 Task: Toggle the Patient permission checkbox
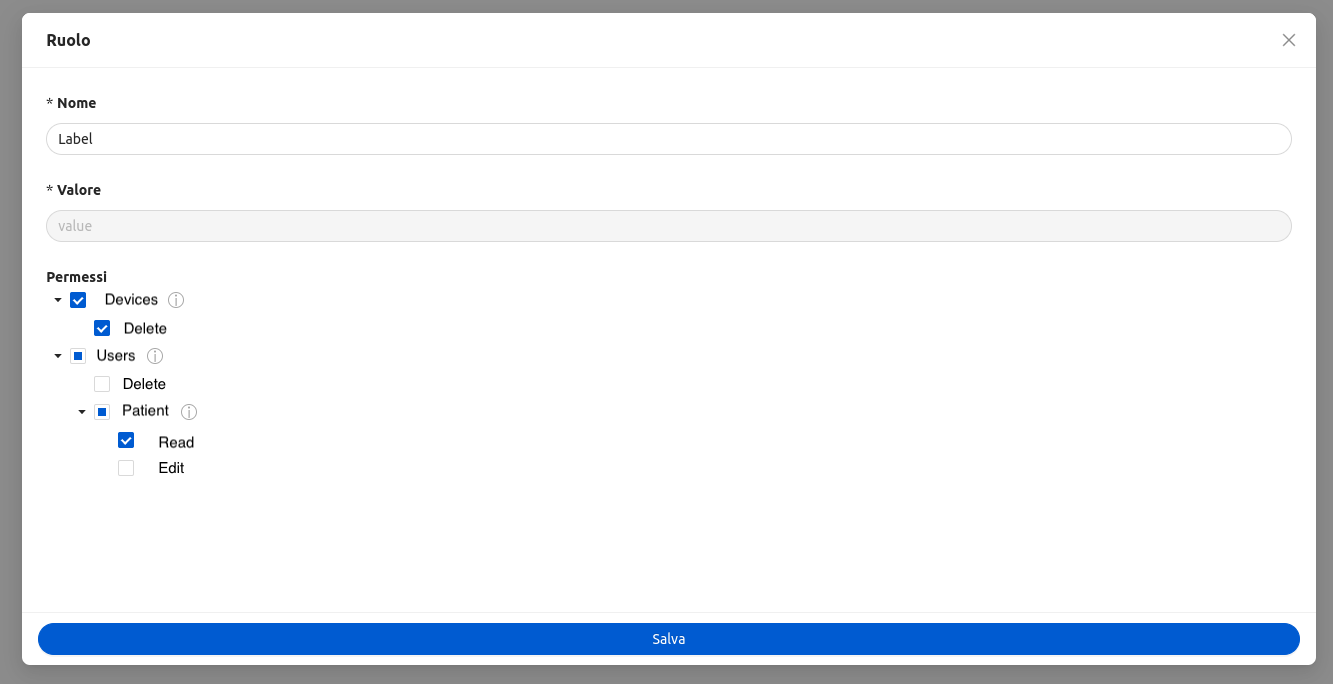(102, 411)
